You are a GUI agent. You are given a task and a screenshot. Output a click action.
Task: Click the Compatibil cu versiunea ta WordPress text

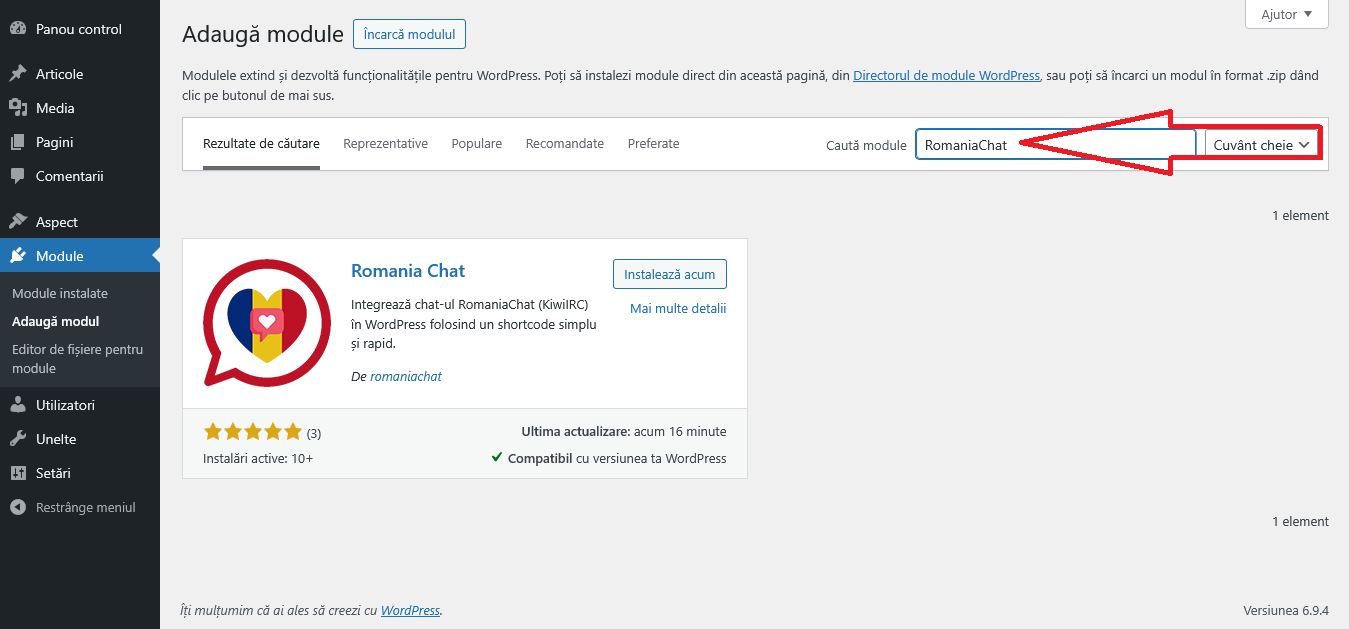click(x=609, y=458)
